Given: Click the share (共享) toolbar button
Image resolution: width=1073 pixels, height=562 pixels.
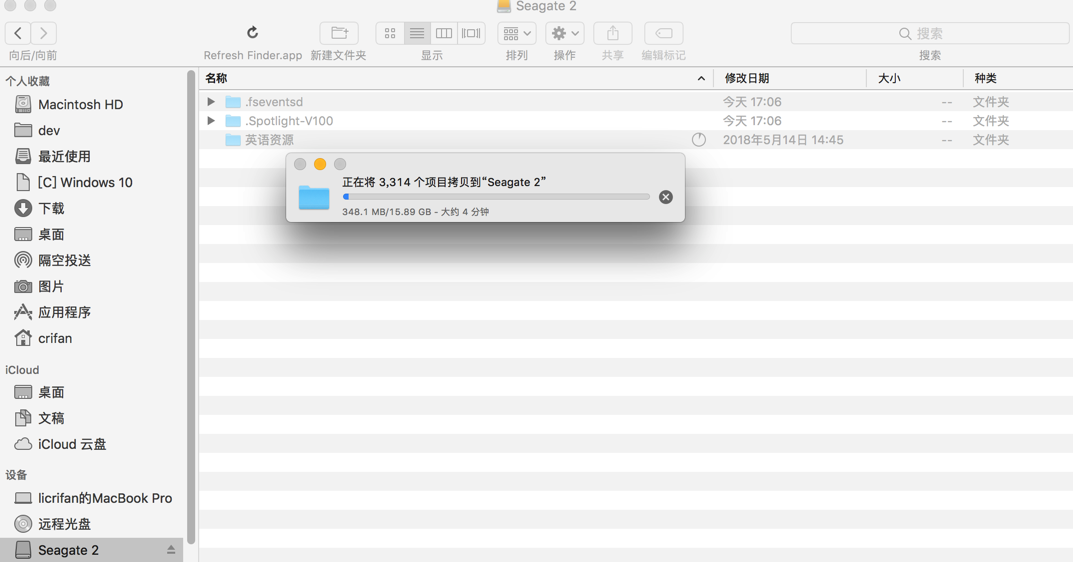Looking at the screenshot, I should 612,33.
